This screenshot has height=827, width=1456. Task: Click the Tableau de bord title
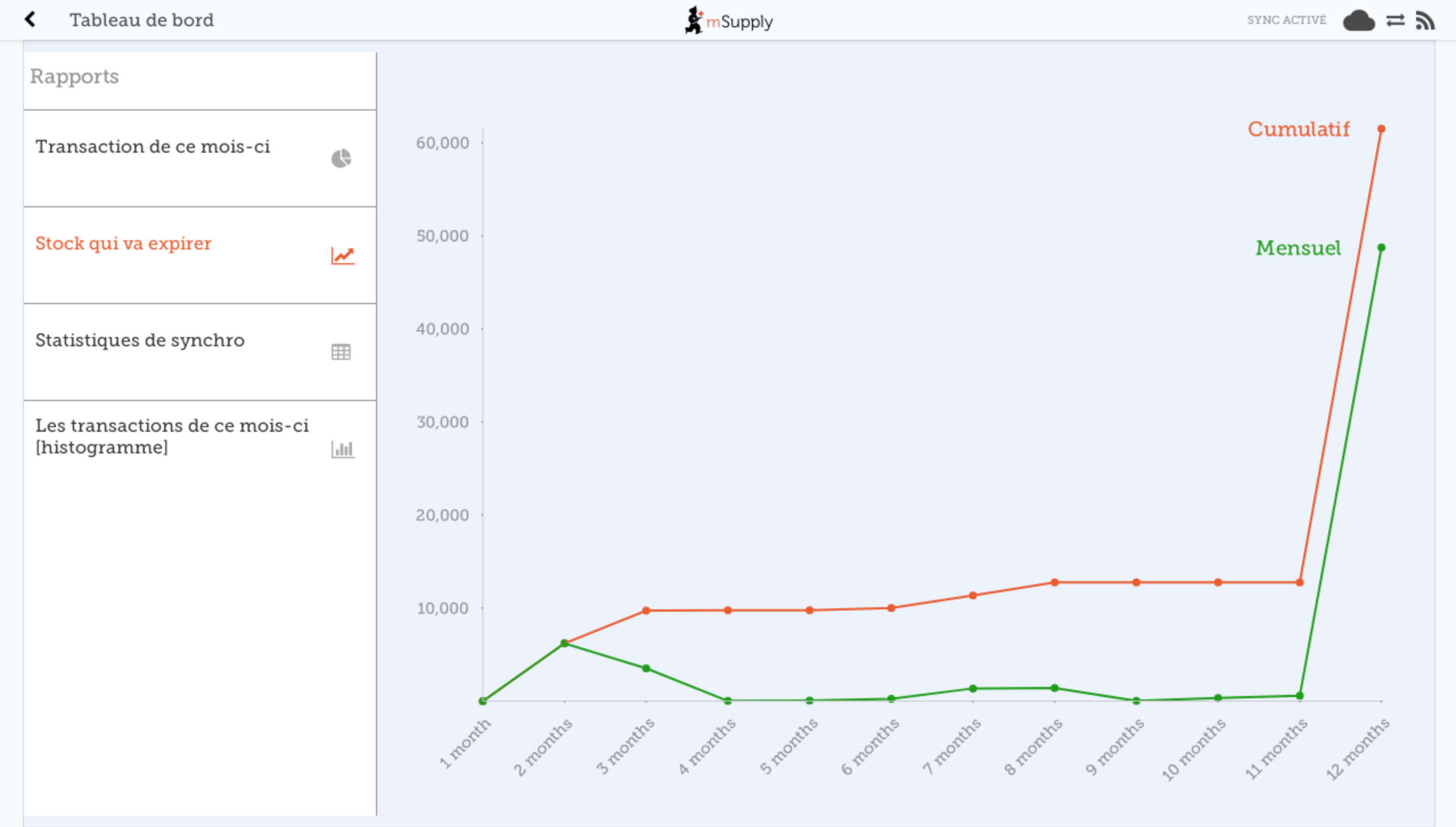(x=141, y=21)
